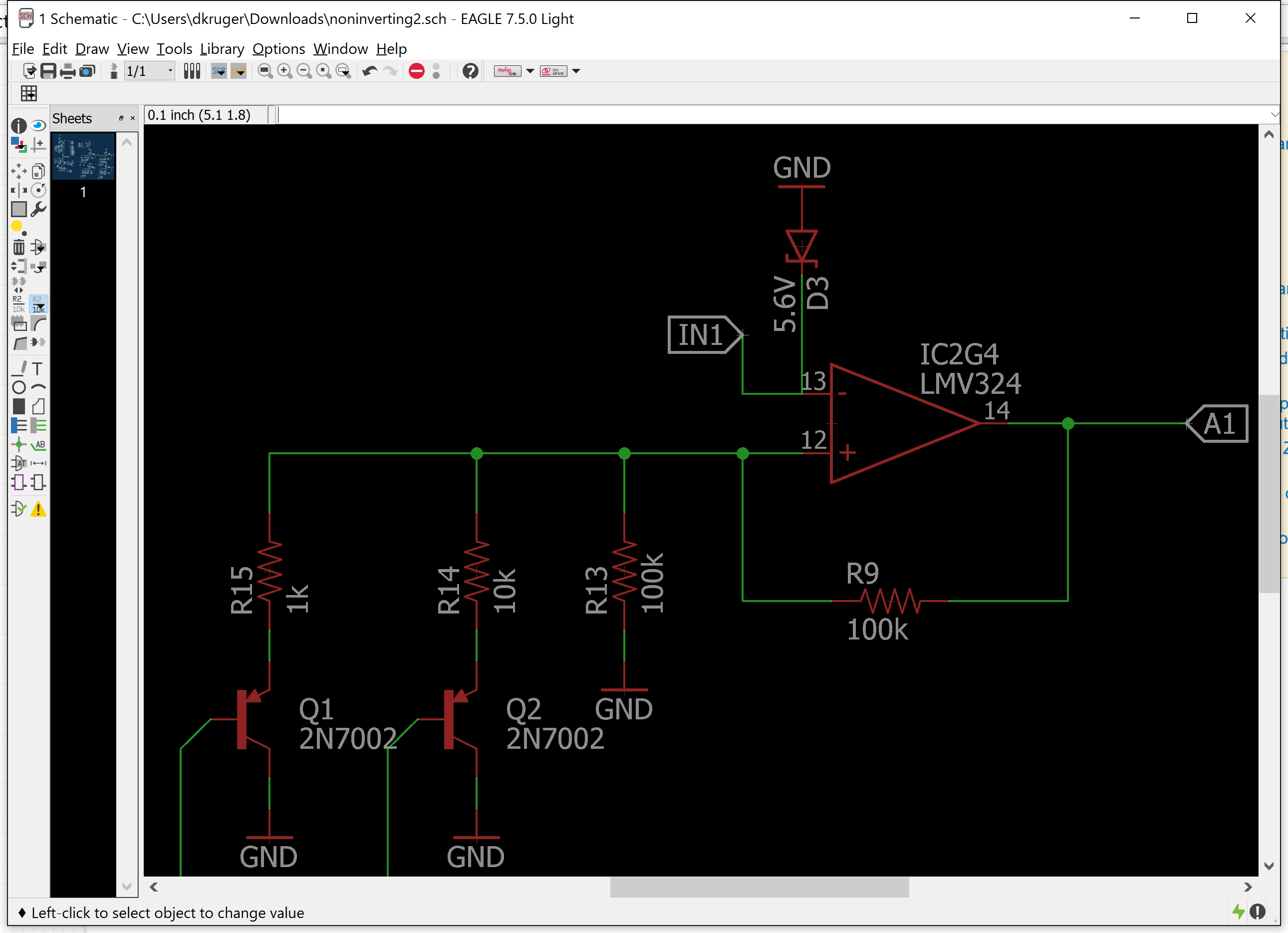Open the Grid settings dropdown icon
This screenshot has width=1288, height=933.
pyautogui.click(x=28, y=93)
